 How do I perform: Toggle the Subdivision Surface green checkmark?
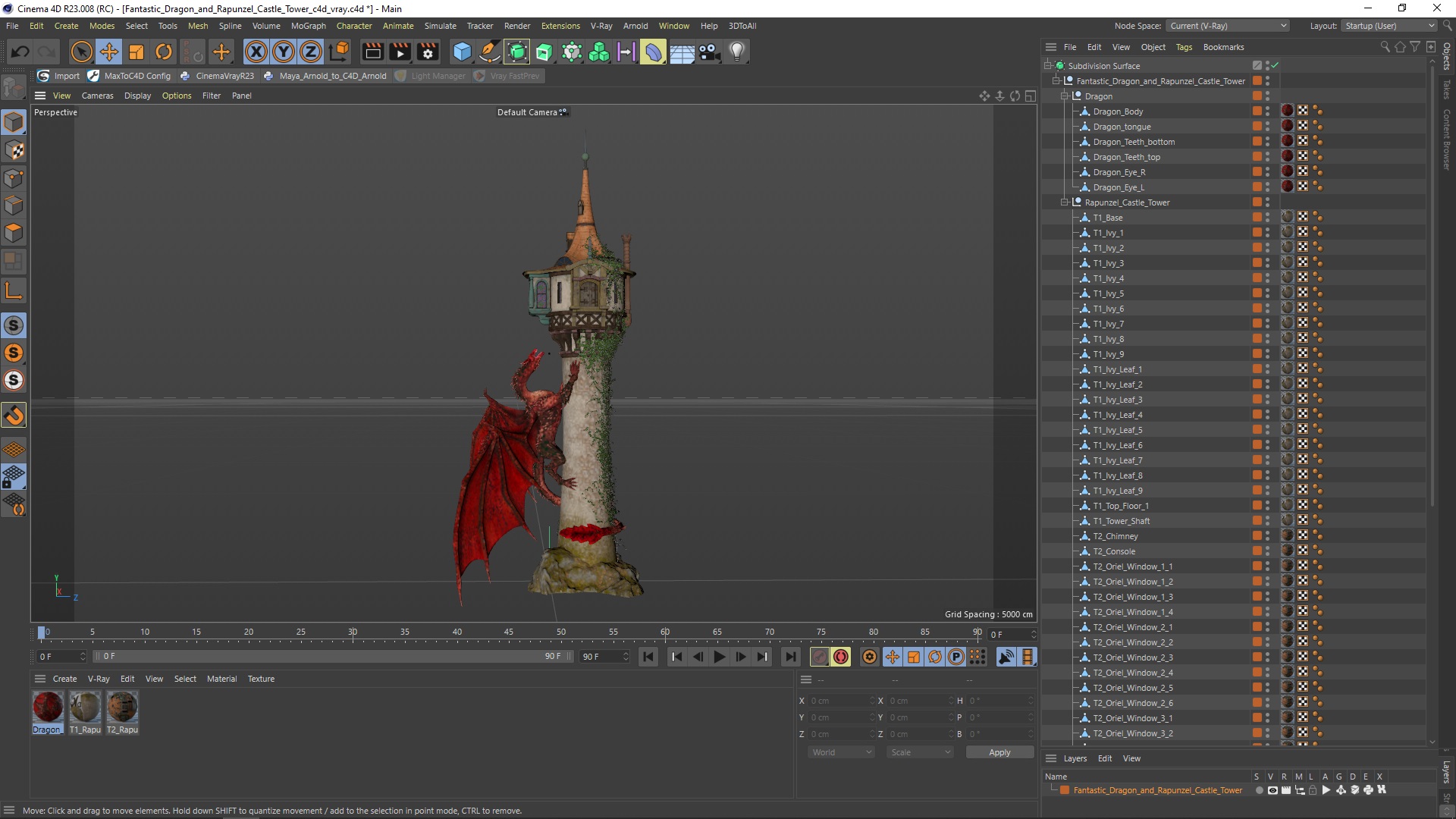coord(1275,65)
